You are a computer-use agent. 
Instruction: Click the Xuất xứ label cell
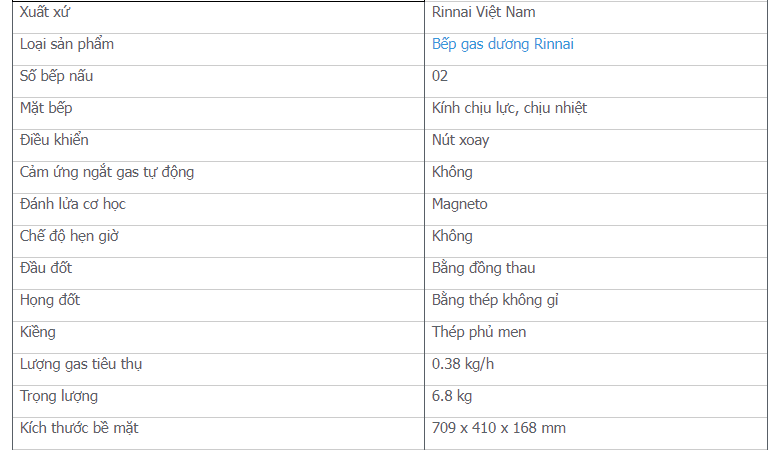(x=45, y=12)
